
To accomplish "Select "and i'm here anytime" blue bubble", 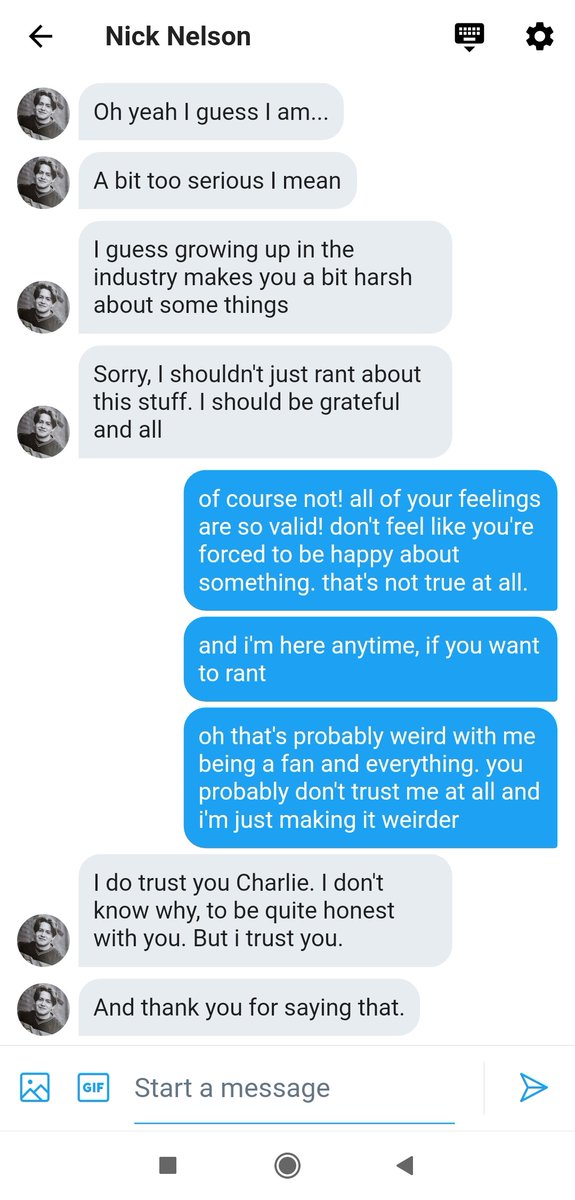I will (x=370, y=659).
